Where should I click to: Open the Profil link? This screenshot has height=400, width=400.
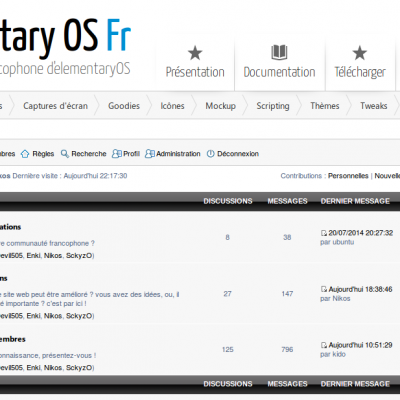coord(131,154)
